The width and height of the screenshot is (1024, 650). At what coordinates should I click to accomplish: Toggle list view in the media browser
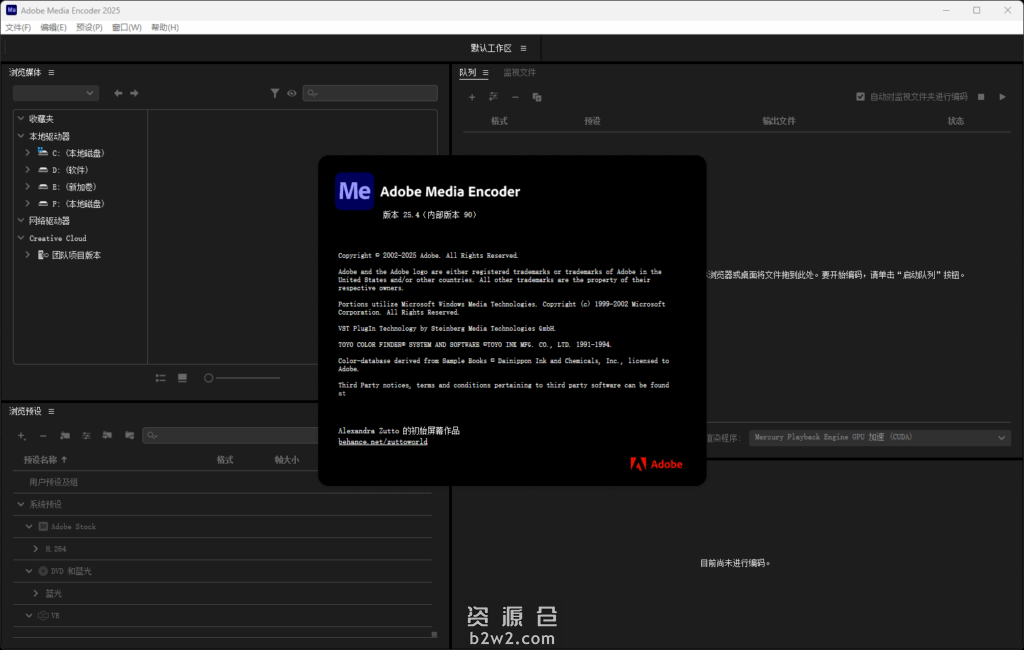[x=160, y=378]
